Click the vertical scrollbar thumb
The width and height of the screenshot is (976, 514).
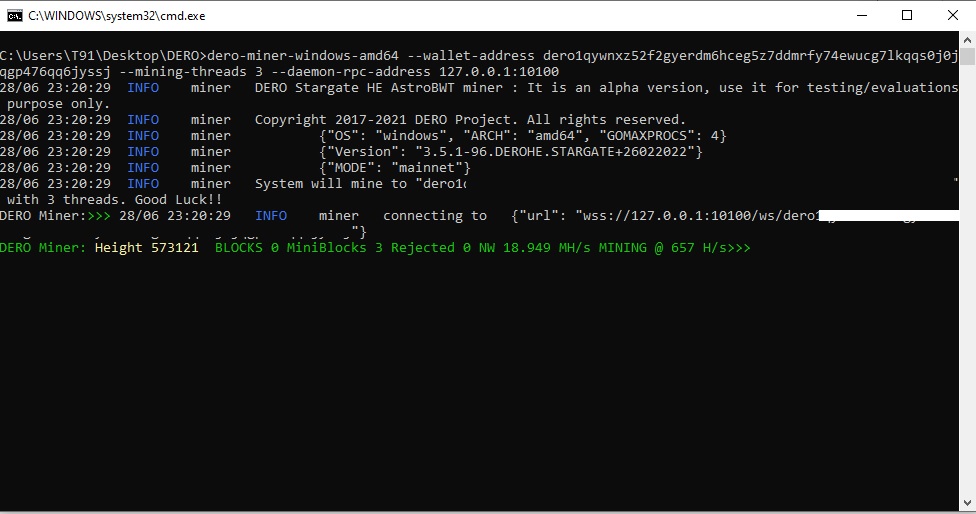[x=967, y=57]
